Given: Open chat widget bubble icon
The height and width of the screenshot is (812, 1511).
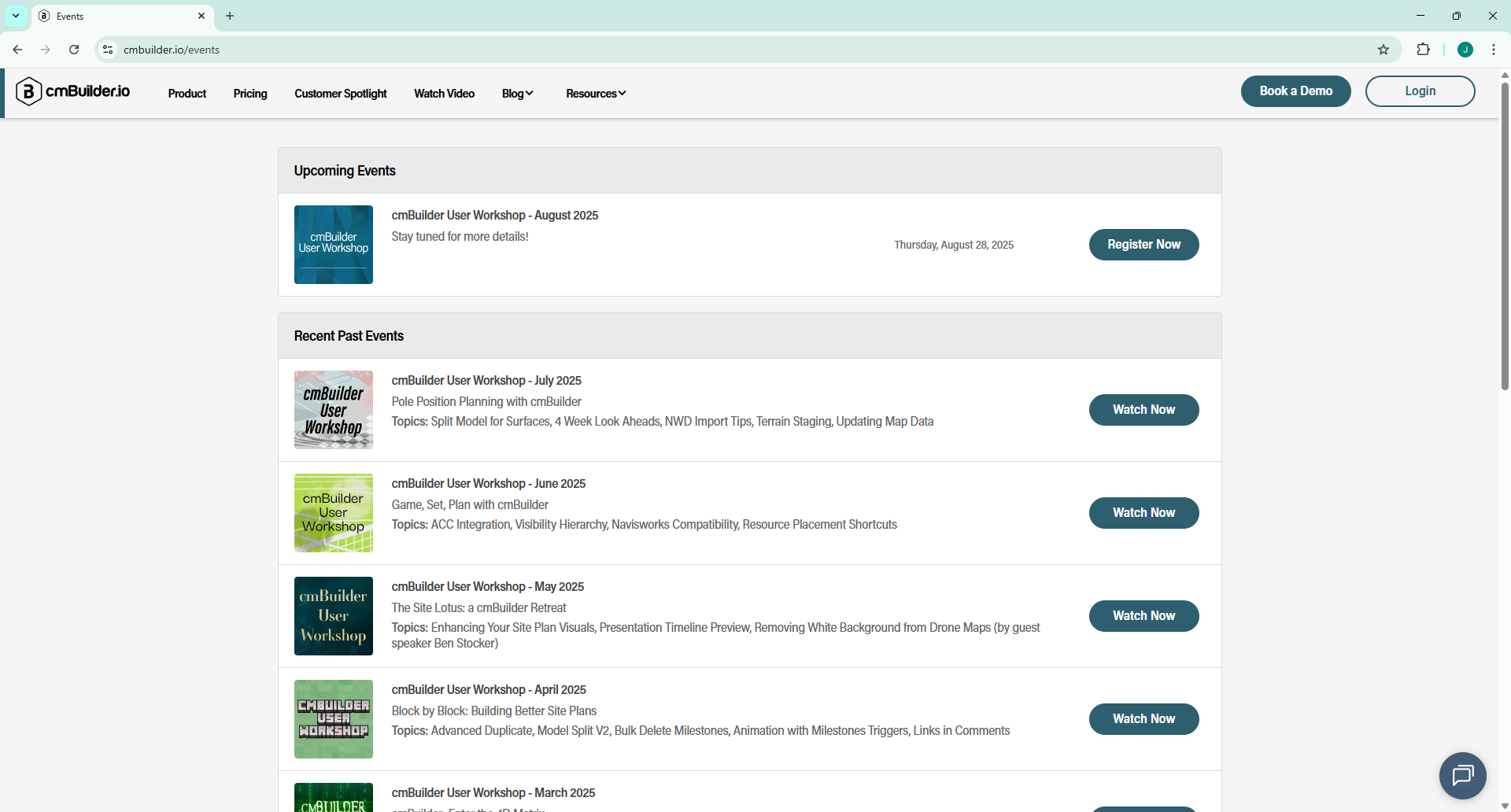Looking at the screenshot, I should pyautogui.click(x=1463, y=776).
